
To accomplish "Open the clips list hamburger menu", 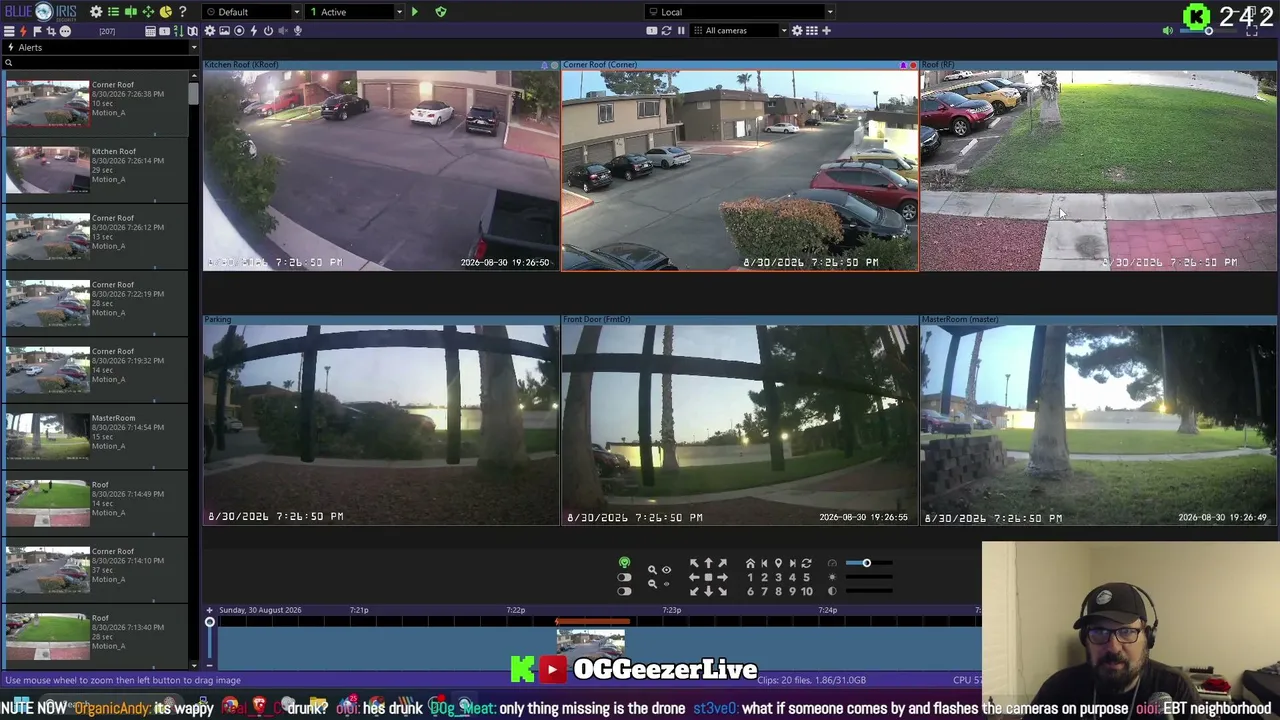I will [9, 31].
